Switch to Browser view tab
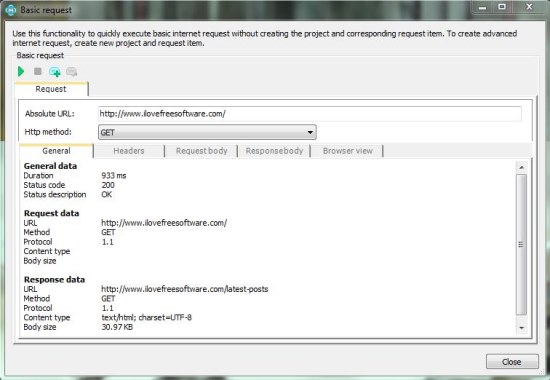Screen dimensions: 550x380 (348, 151)
